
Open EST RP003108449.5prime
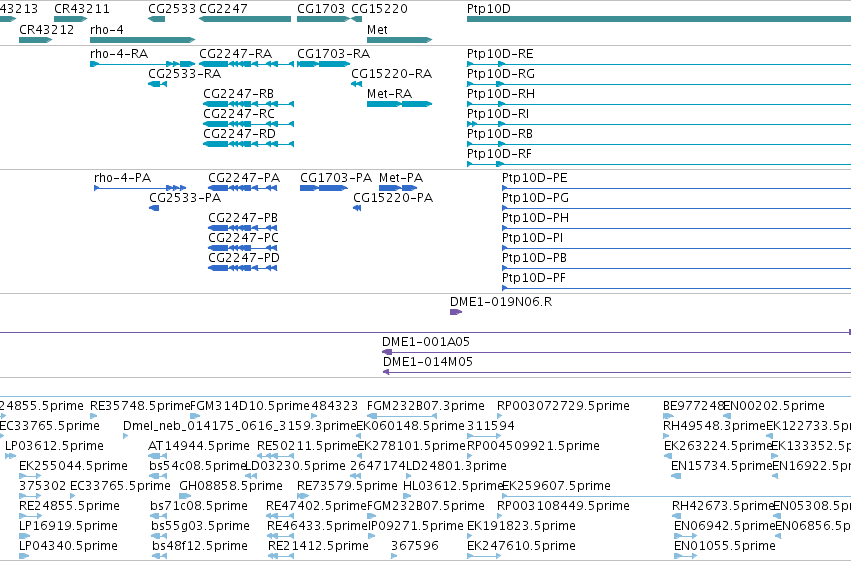(x=563, y=506)
